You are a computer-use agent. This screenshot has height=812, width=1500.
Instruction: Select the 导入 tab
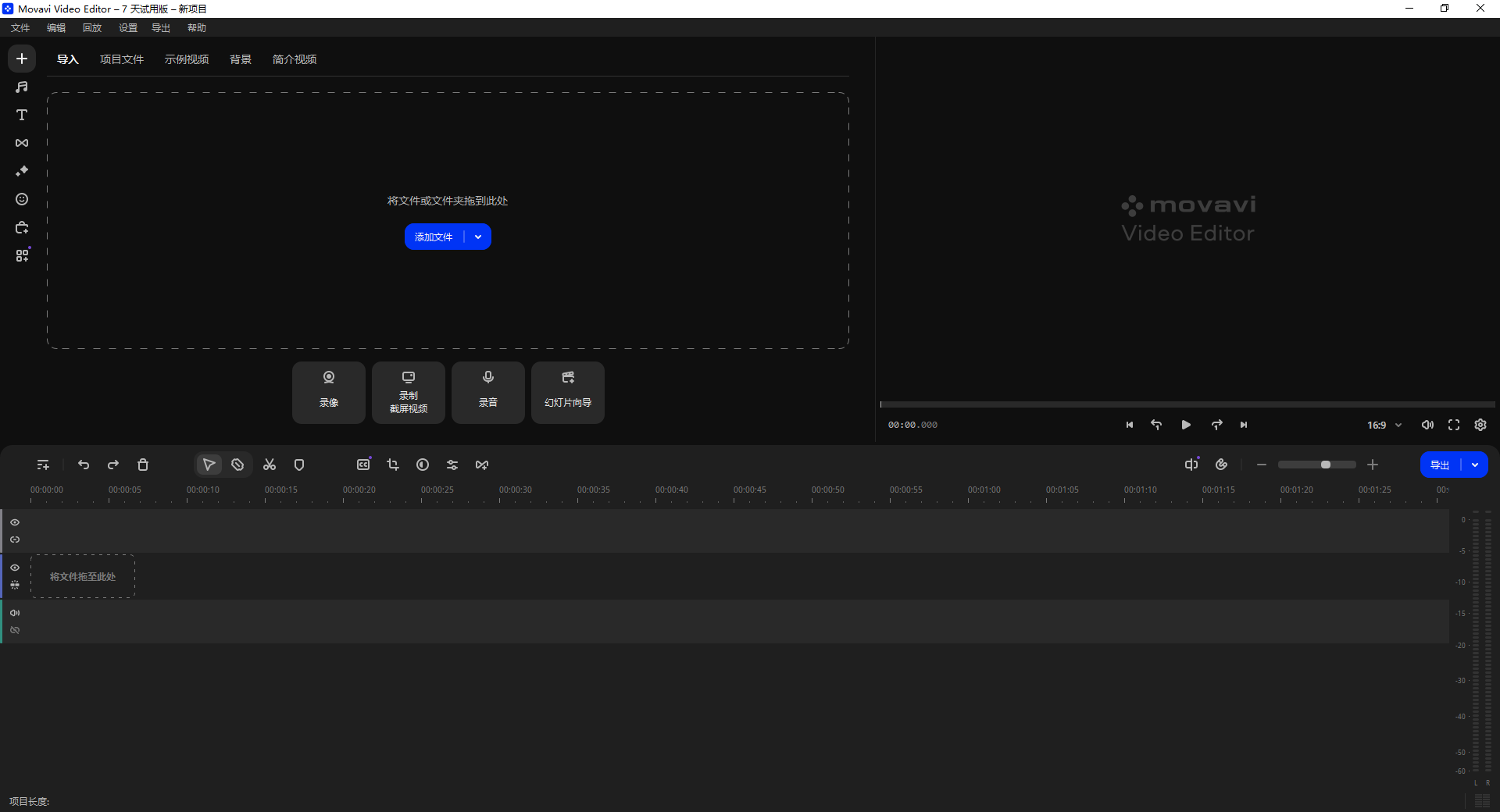click(68, 59)
